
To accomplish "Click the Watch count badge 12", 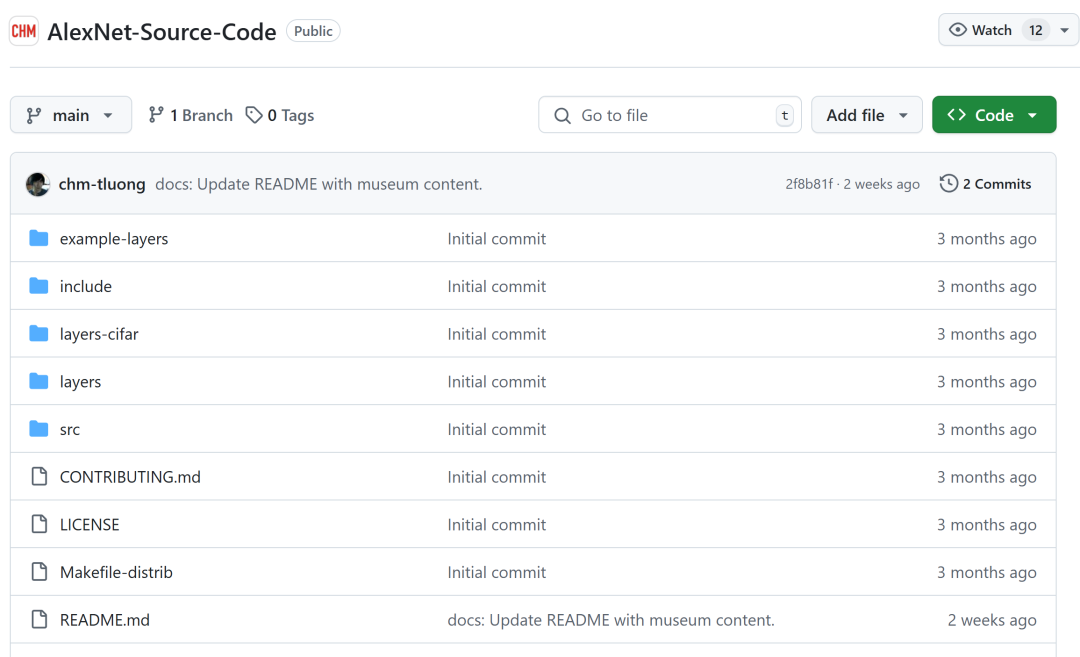I will (x=1035, y=30).
